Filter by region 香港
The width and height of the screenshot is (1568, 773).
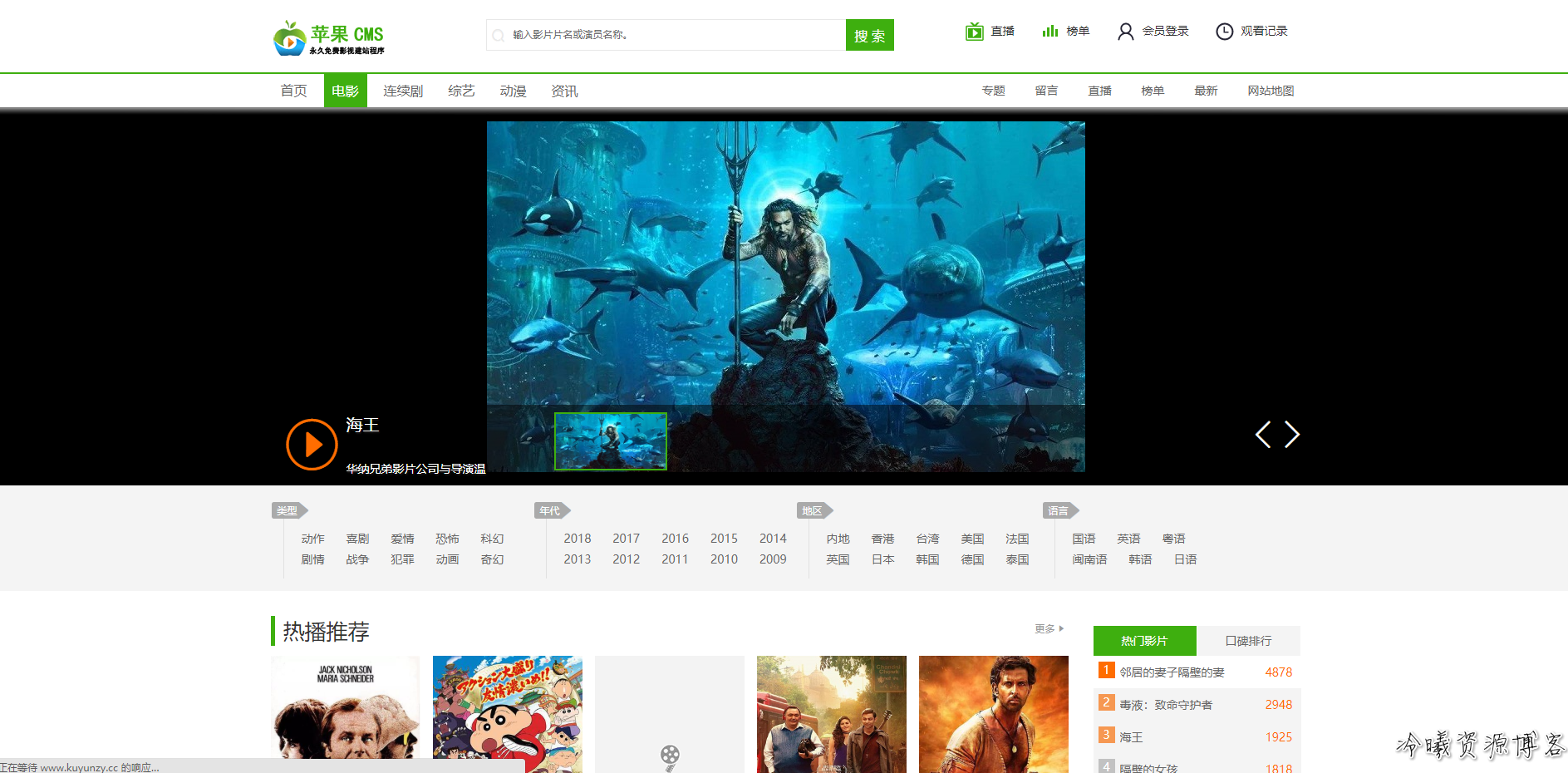click(882, 539)
